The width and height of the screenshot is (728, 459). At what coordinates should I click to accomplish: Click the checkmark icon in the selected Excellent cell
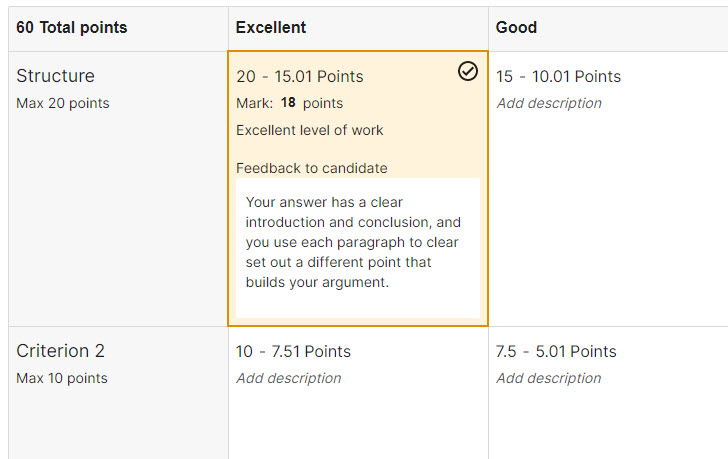468,71
